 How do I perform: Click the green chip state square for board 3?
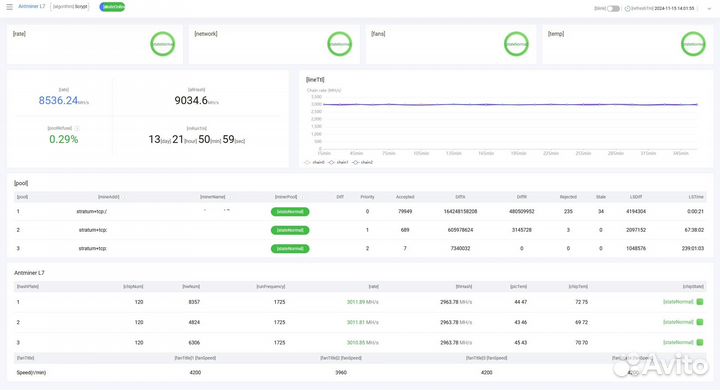(x=700, y=342)
